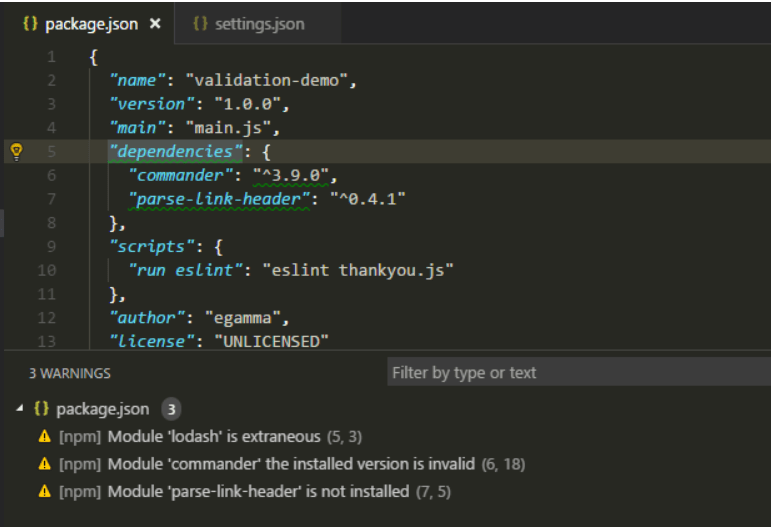776x530 pixels.
Task: Click the "name" key on line 2
Action: [137, 80]
